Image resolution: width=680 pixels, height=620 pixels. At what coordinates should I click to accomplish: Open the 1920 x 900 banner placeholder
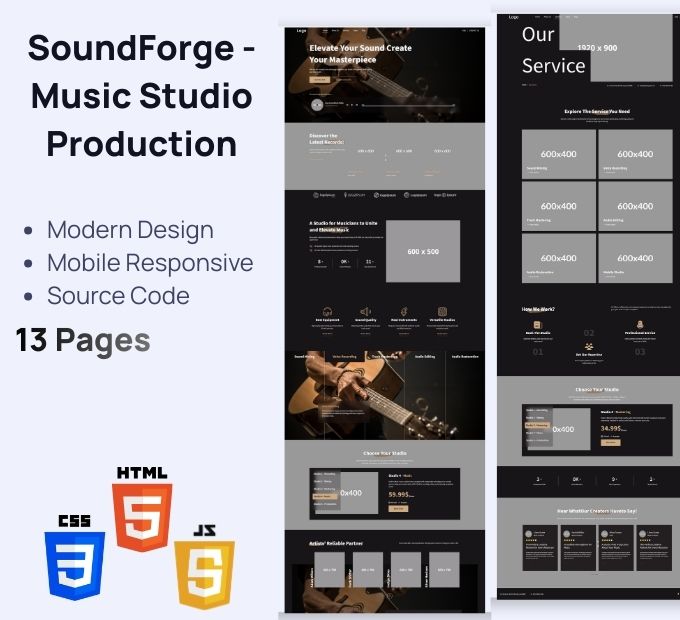616,48
